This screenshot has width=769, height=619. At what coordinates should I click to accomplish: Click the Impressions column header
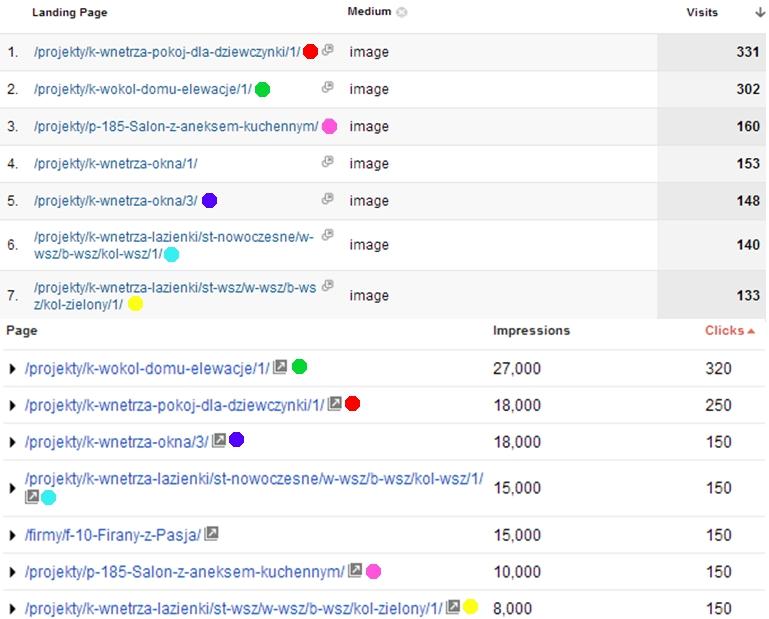531,330
